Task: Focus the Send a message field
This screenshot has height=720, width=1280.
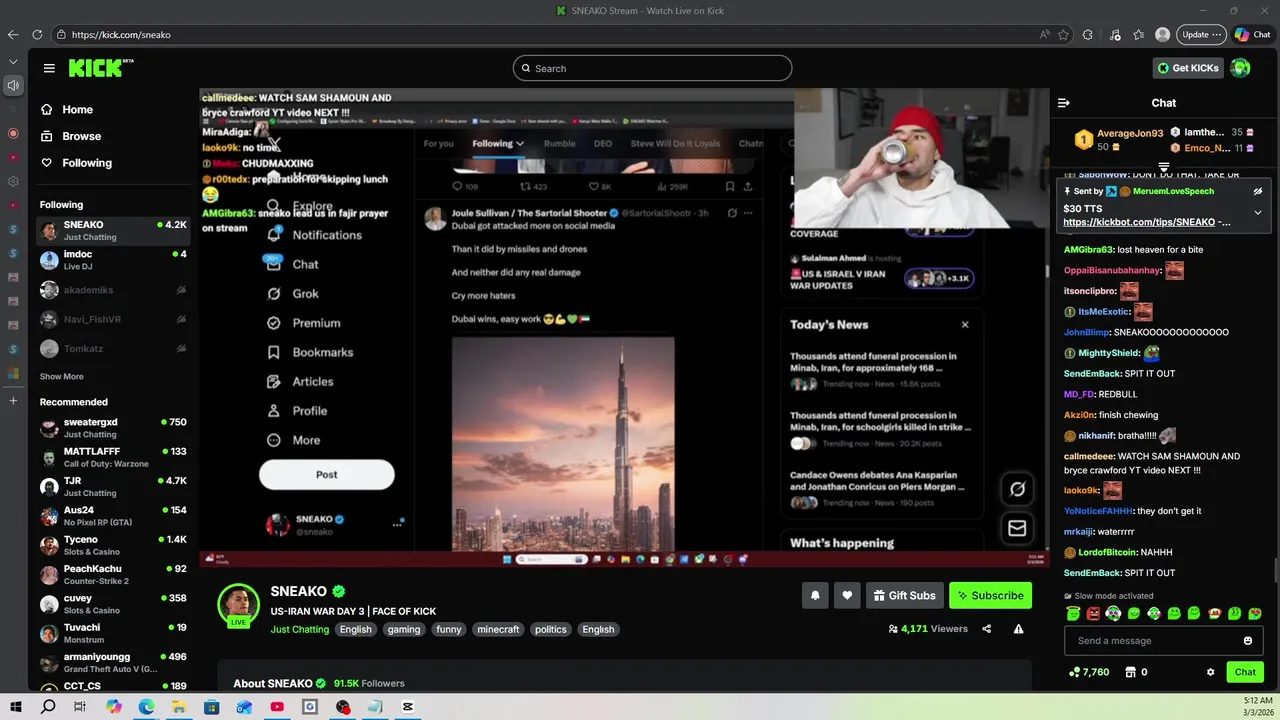Action: click(x=1164, y=641)
